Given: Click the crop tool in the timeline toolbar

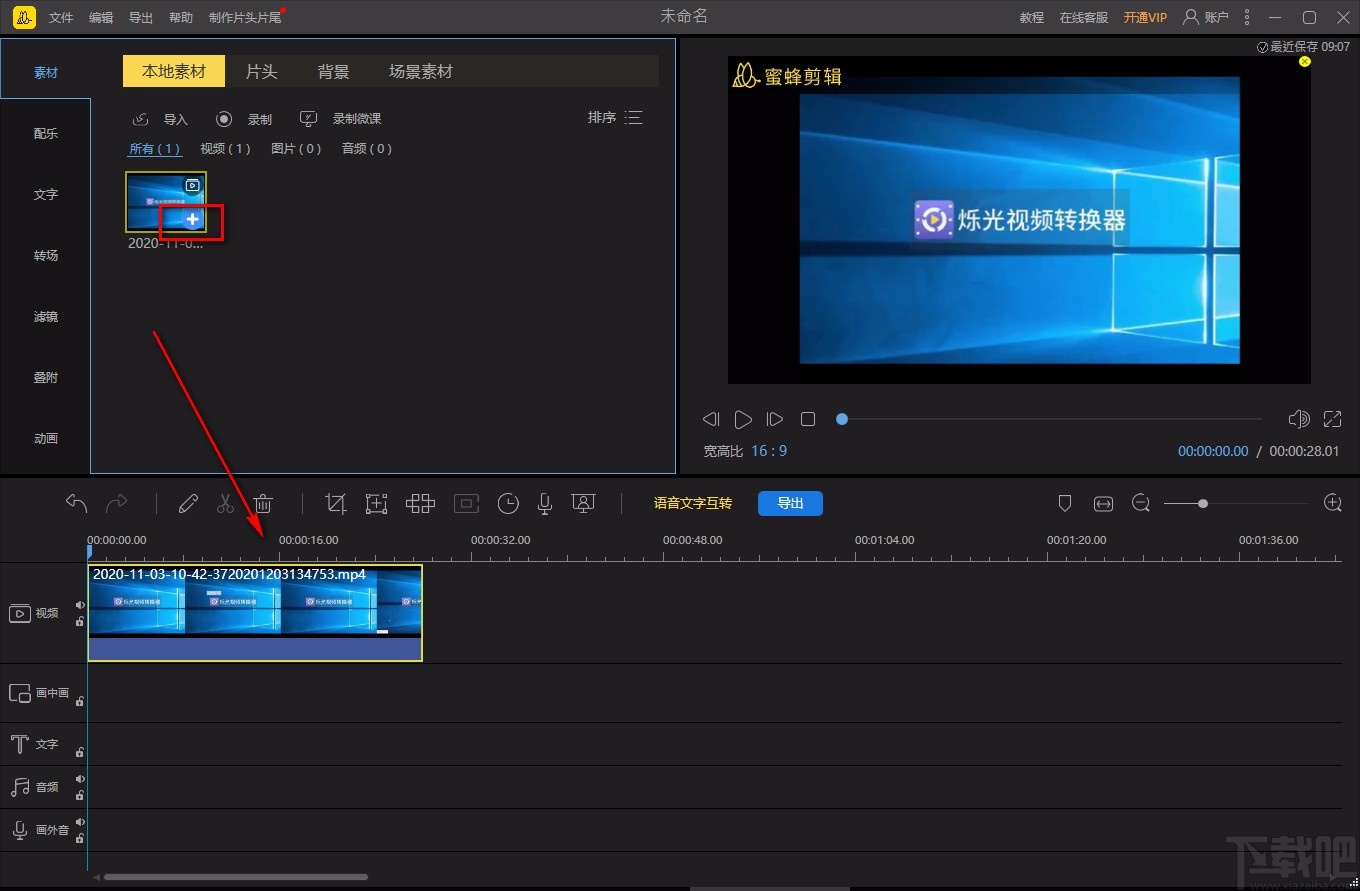Looking at the screenshot, I should [336, 504].
